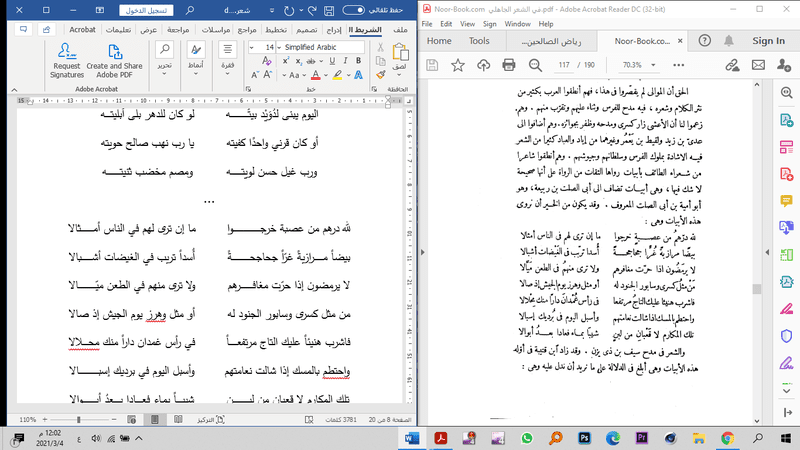
Task: Click the search magnifier in Word title bar
Action: 190,10
